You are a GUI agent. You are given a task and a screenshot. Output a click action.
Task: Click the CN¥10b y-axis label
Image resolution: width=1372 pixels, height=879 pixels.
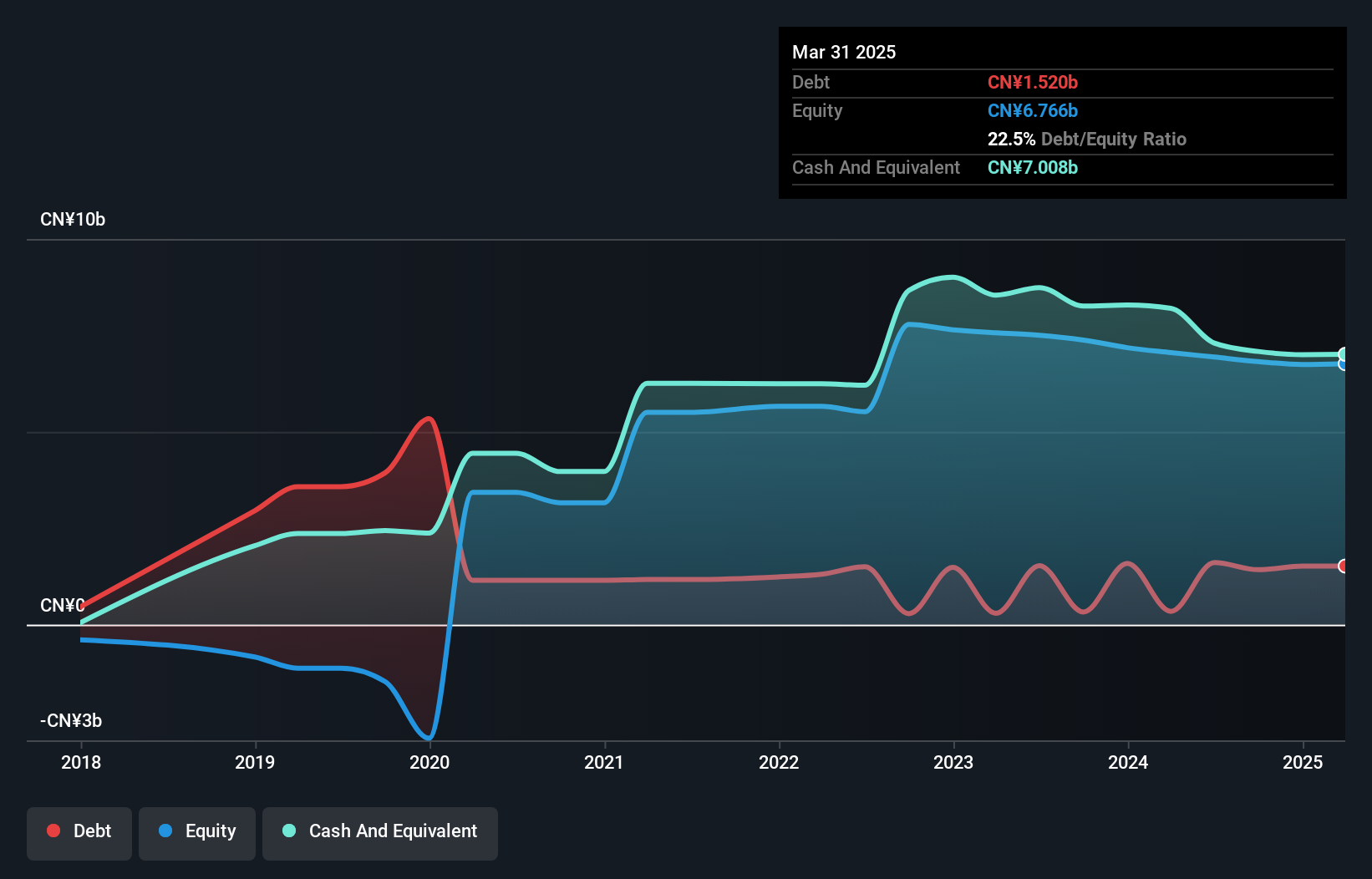(x=73, y=220)
